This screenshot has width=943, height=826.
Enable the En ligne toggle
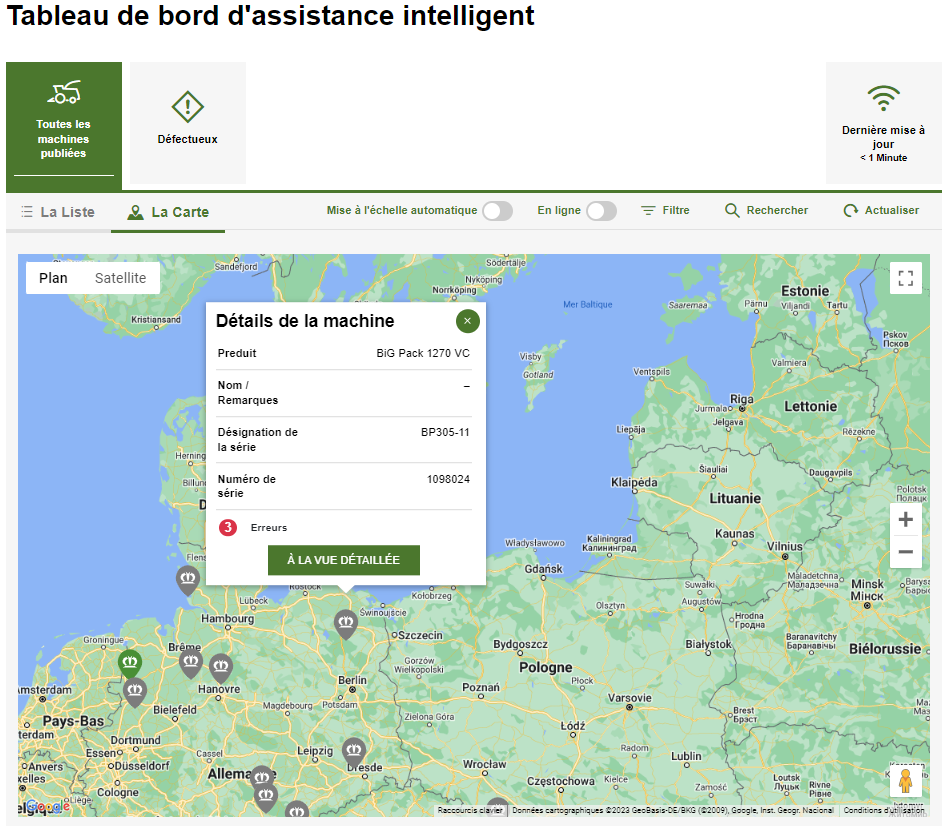(x=601, y=211)
